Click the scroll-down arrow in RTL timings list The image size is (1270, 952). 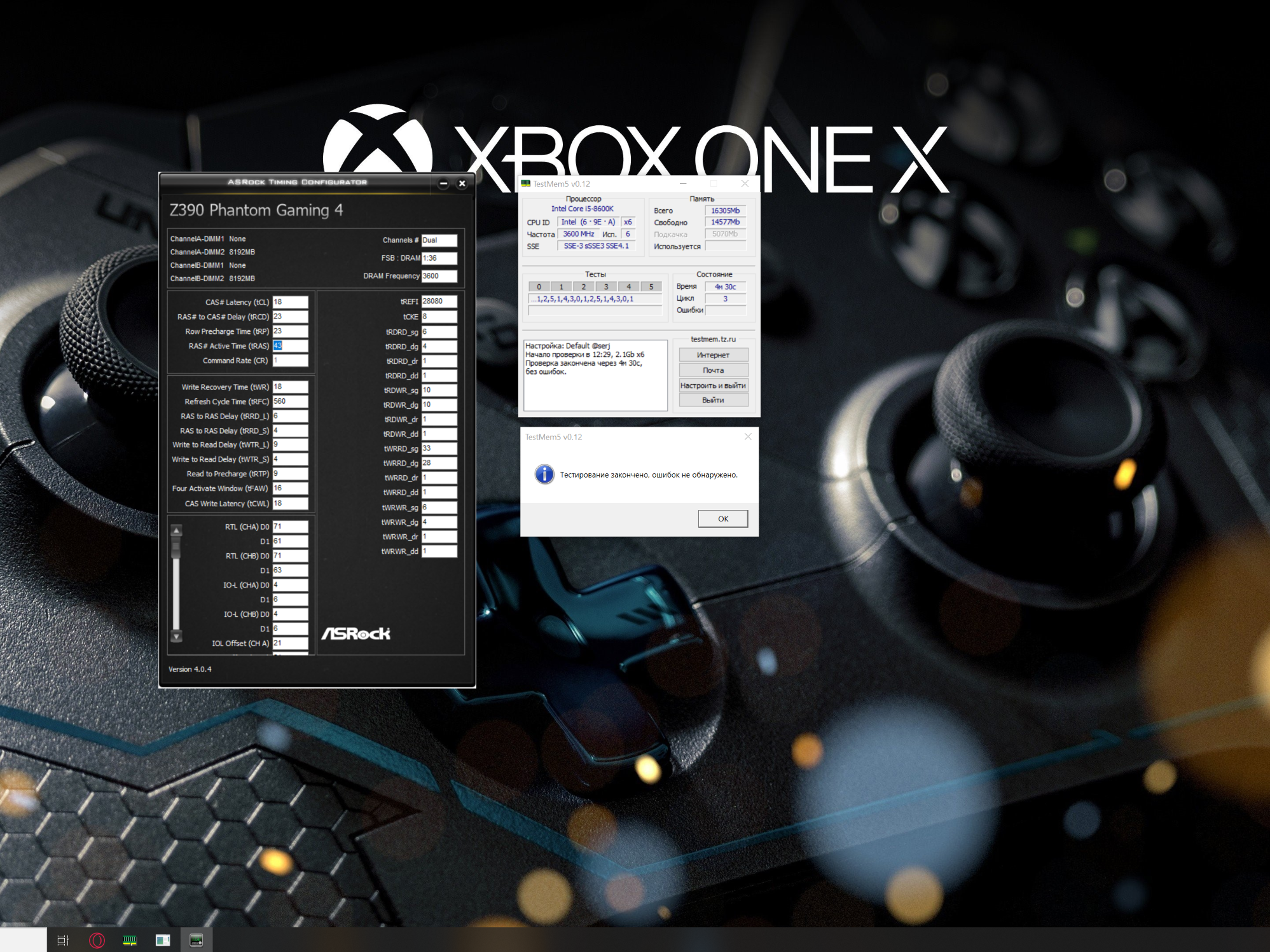[177, 636]
